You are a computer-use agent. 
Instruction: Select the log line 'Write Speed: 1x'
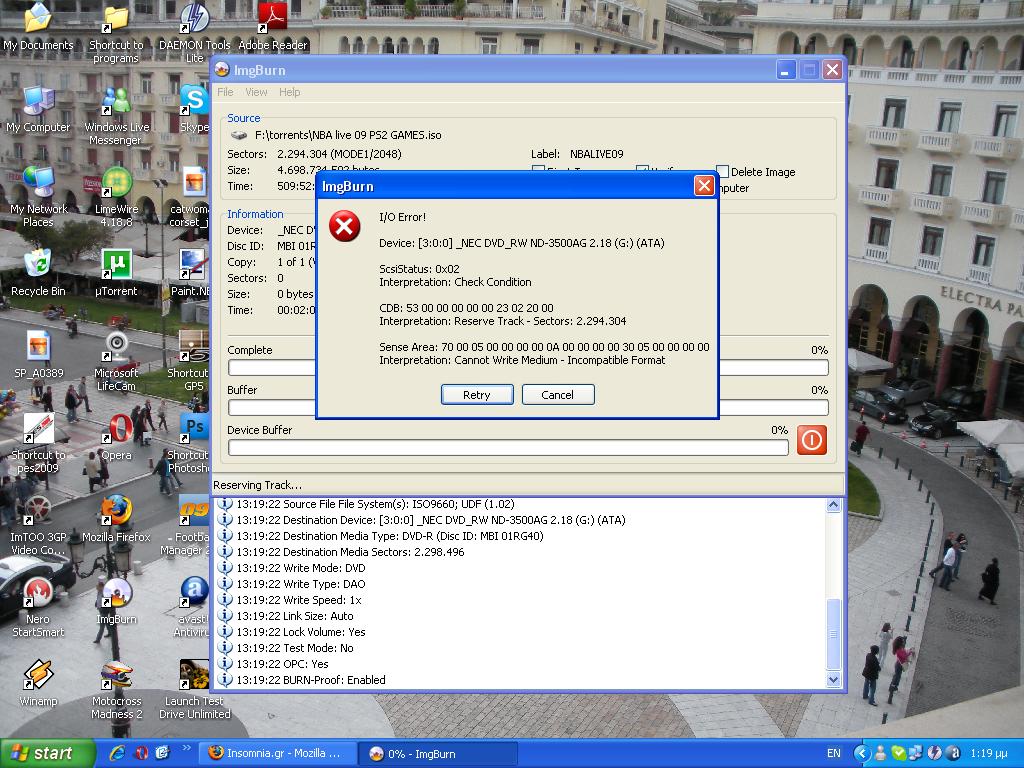298,600
